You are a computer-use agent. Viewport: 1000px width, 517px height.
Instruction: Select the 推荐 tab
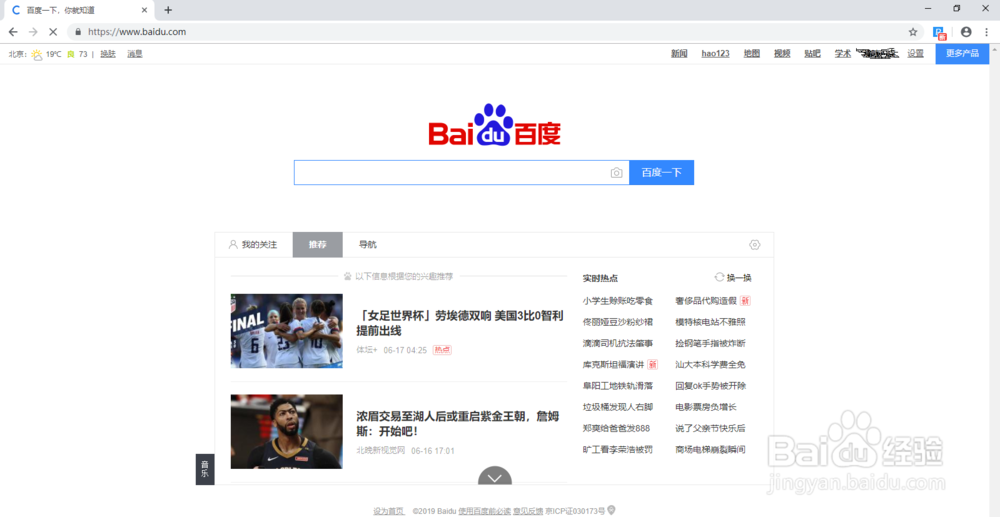click(318, 245)
